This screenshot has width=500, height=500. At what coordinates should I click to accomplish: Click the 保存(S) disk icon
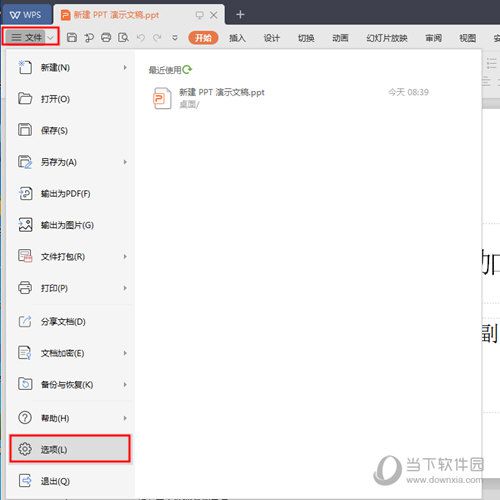pyautogui.click(x=25, y=130)
